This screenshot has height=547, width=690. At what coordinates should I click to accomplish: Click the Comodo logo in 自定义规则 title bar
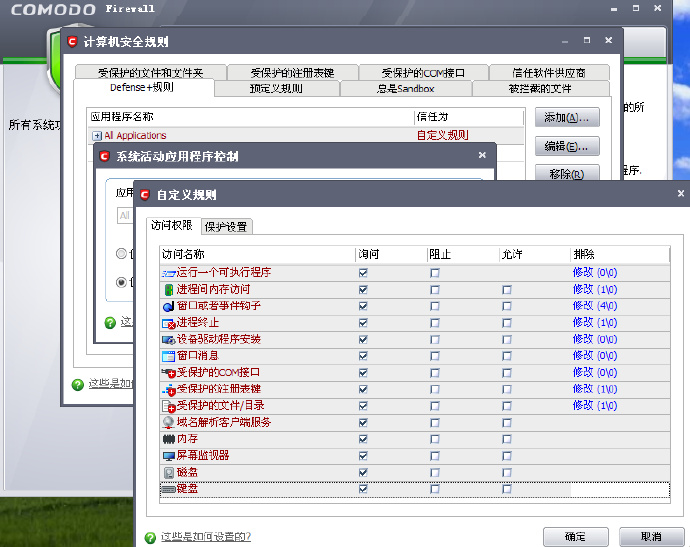pos(145,195)
